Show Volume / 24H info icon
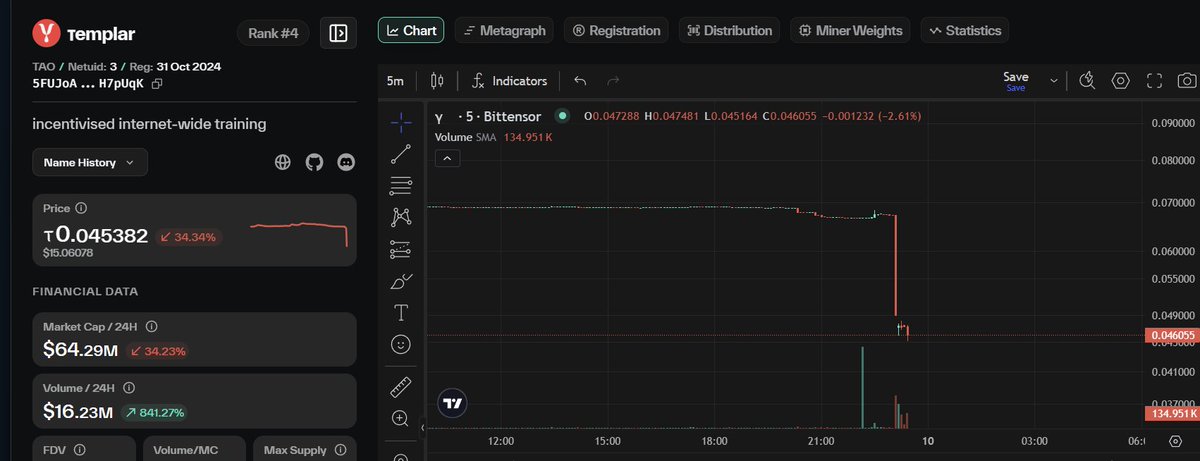Viewport: 1200px width, 461px height. [x=129, y=387]
